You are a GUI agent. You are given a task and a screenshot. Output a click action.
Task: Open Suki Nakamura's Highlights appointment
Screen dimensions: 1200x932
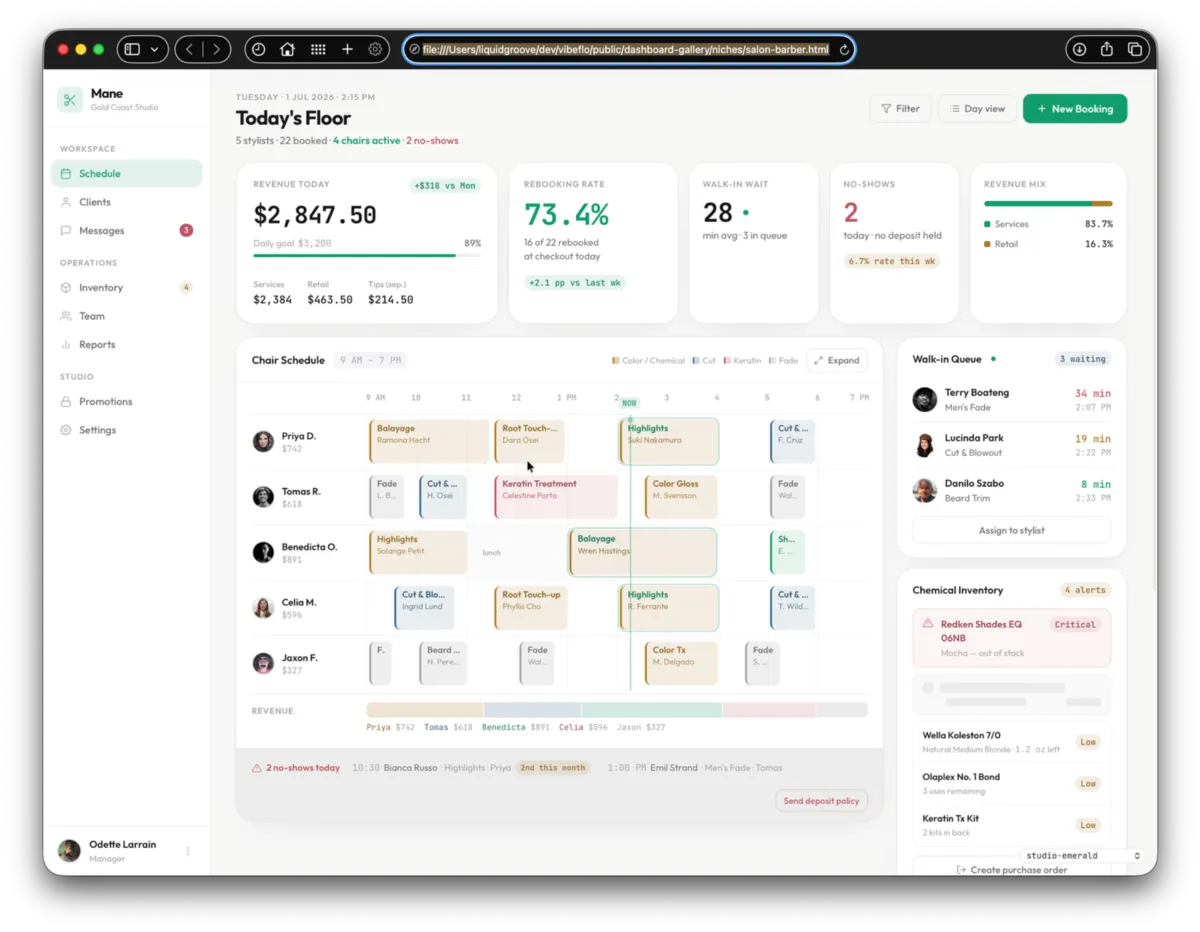[668, 441]
